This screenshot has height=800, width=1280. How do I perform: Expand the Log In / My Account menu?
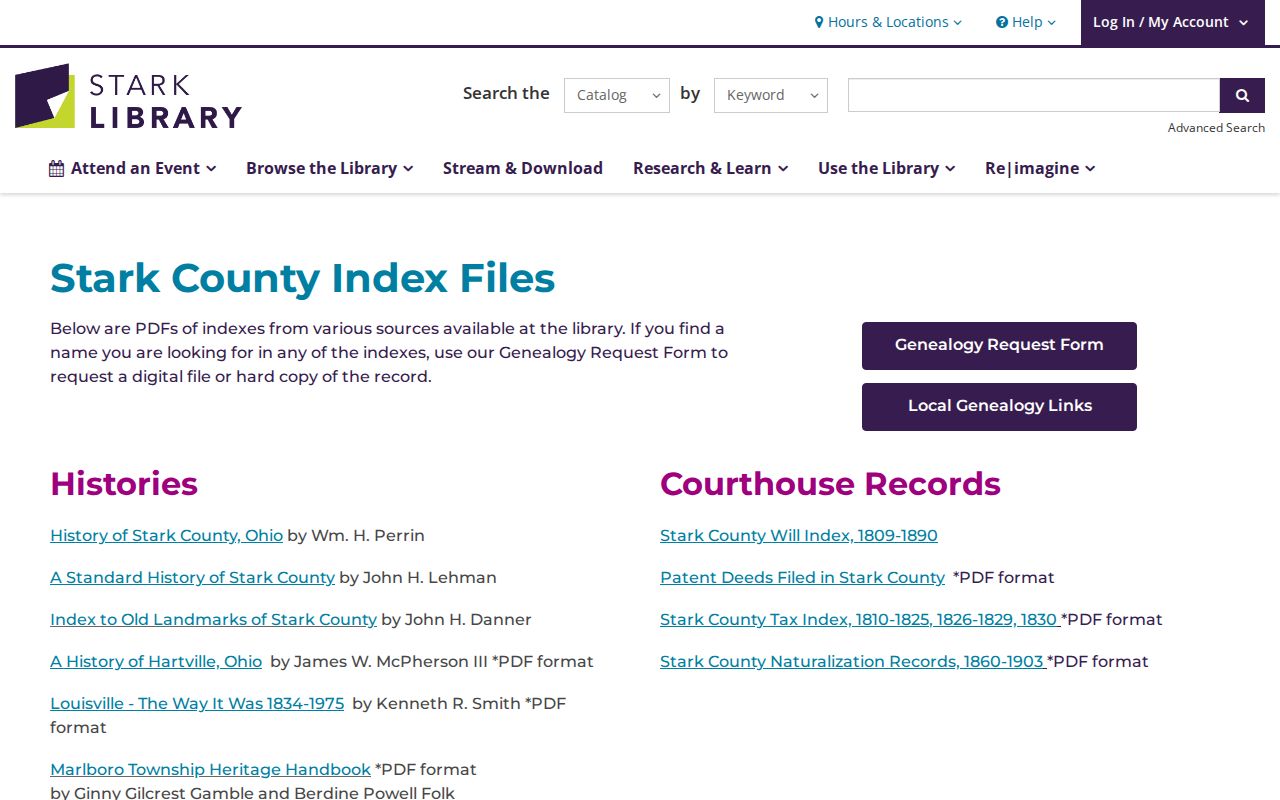[1173, 22]
